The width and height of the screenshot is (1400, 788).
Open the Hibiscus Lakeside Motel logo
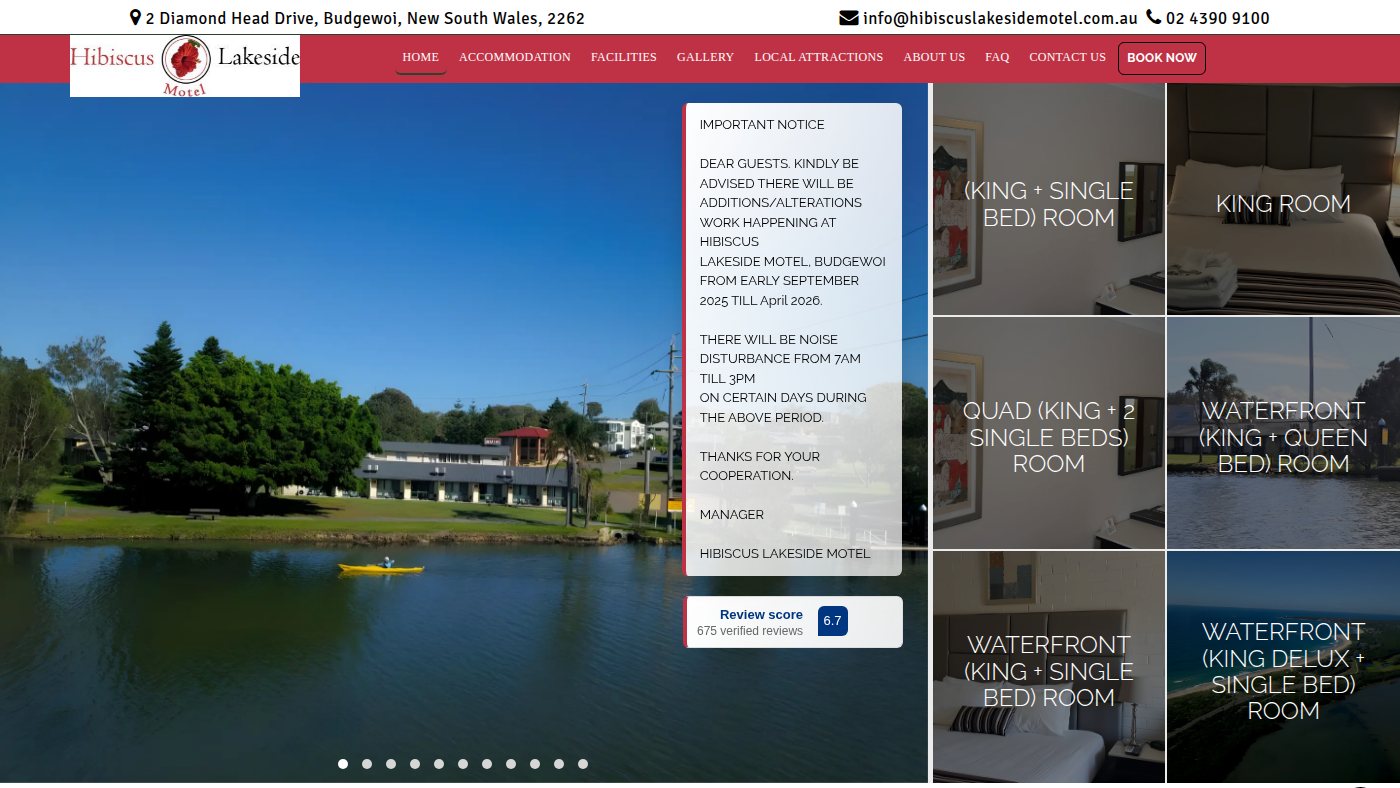click(185, 66)
